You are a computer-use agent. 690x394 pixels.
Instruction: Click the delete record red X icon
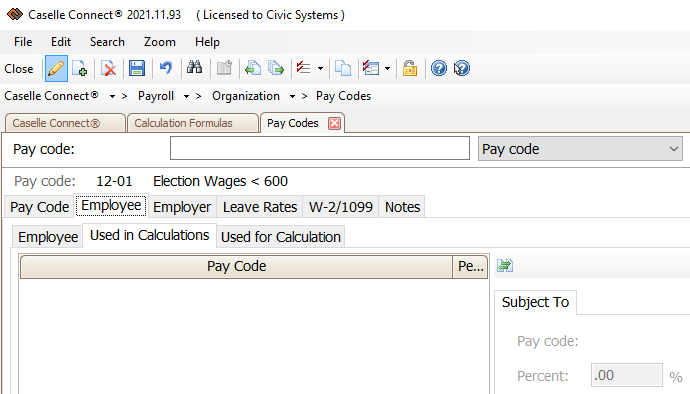(x=108, y=68)
